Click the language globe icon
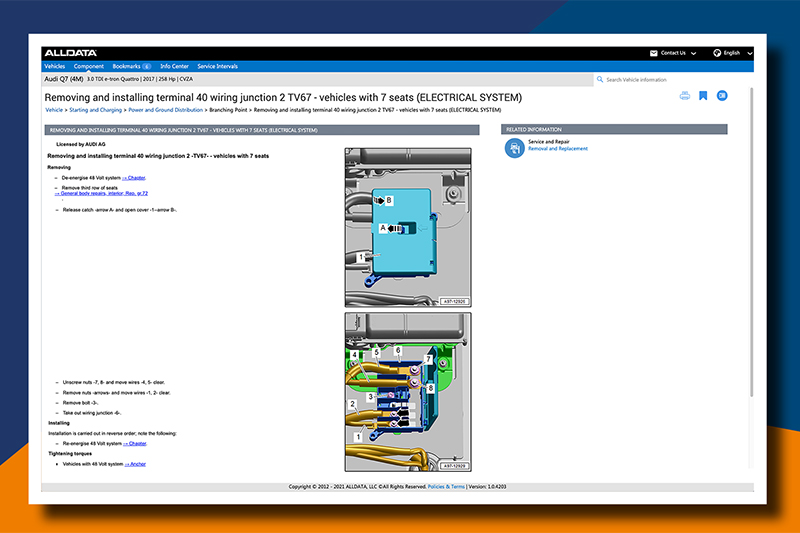Viewport: 800px width, 533px height. pyautogui.click(x=717, y=53)
